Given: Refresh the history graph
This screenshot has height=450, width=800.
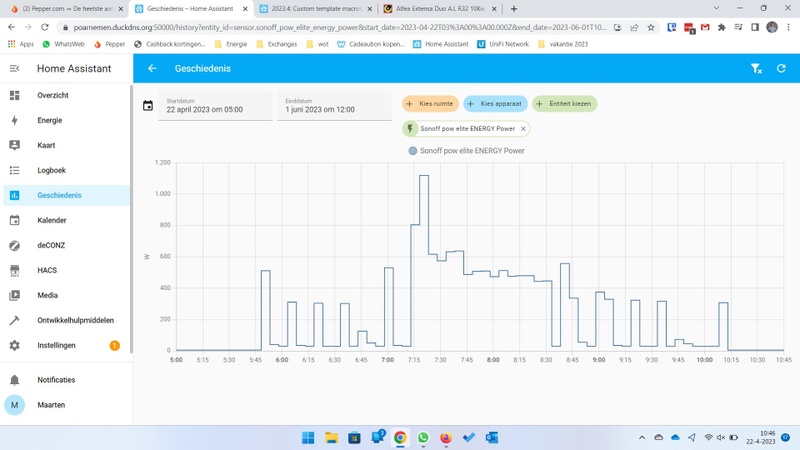Looking at the screenshot, I should (x=781, y=68).
